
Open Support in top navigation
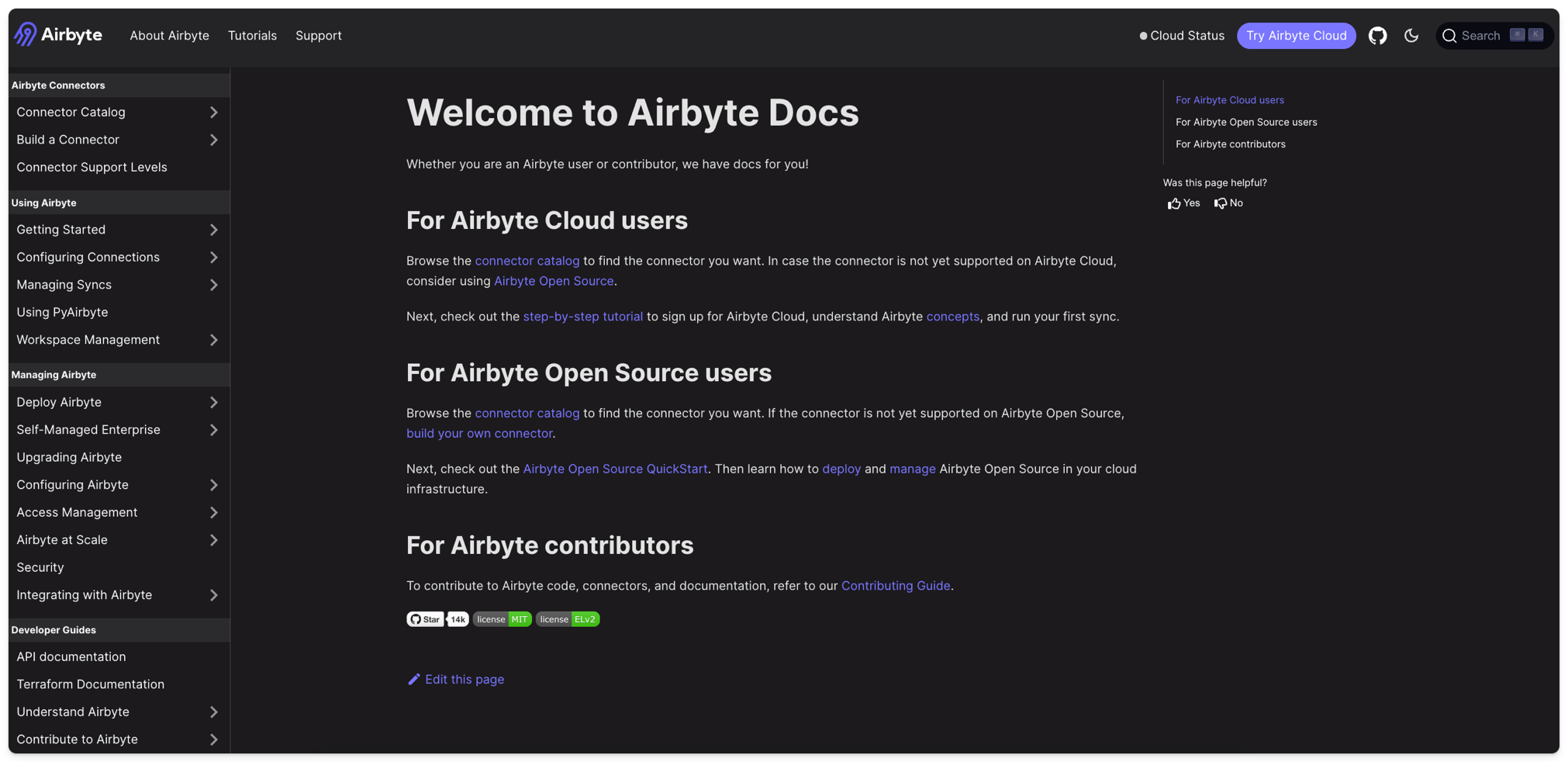coord(318,36)
